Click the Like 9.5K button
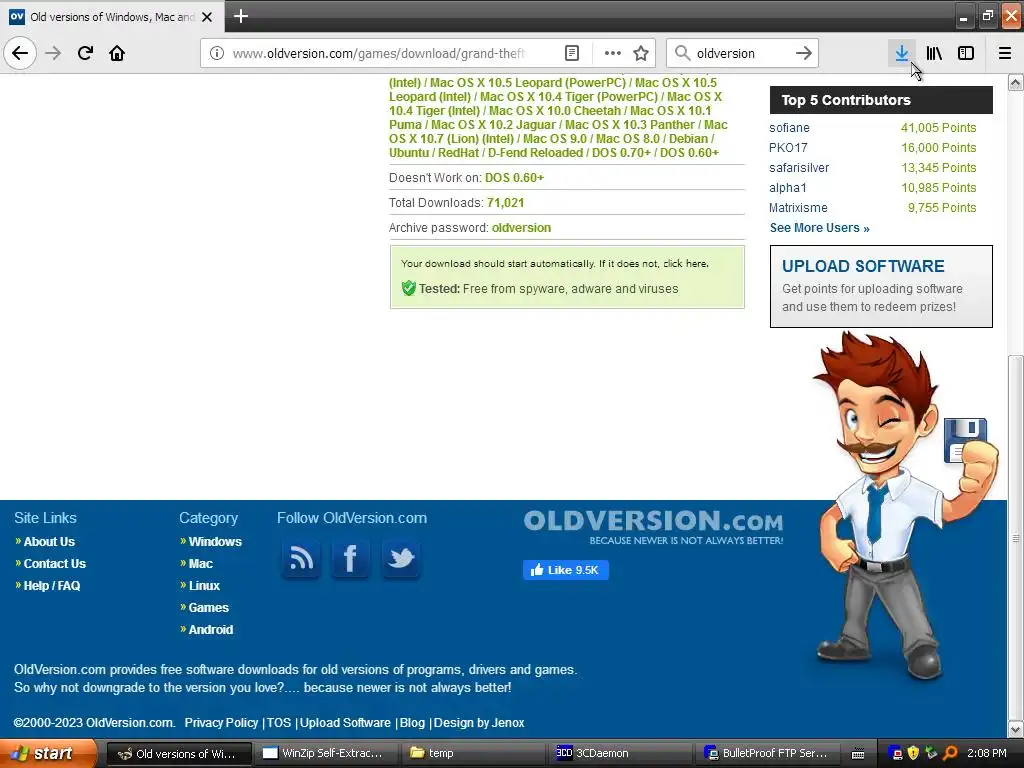Image resolution: width=1024 pixels, height=768 pixels. click(x=566, y=570)
